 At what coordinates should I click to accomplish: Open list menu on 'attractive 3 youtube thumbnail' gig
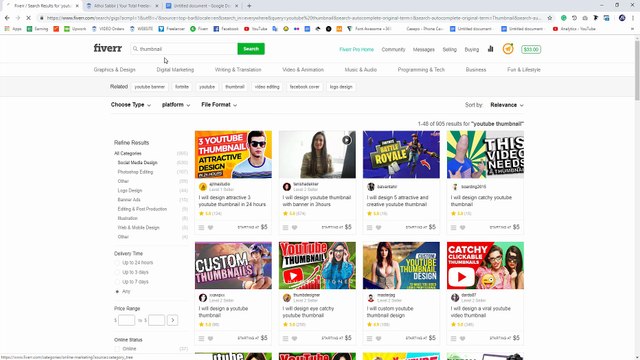click(x=201, y=227)
